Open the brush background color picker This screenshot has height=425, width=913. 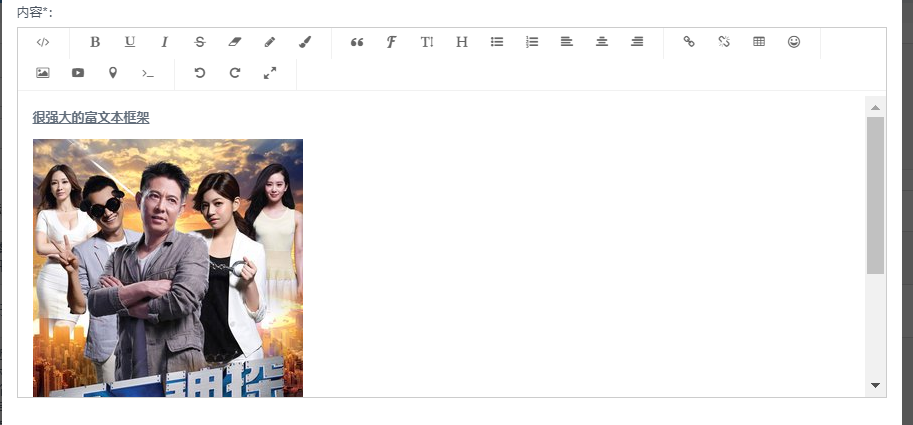[305, 42]
